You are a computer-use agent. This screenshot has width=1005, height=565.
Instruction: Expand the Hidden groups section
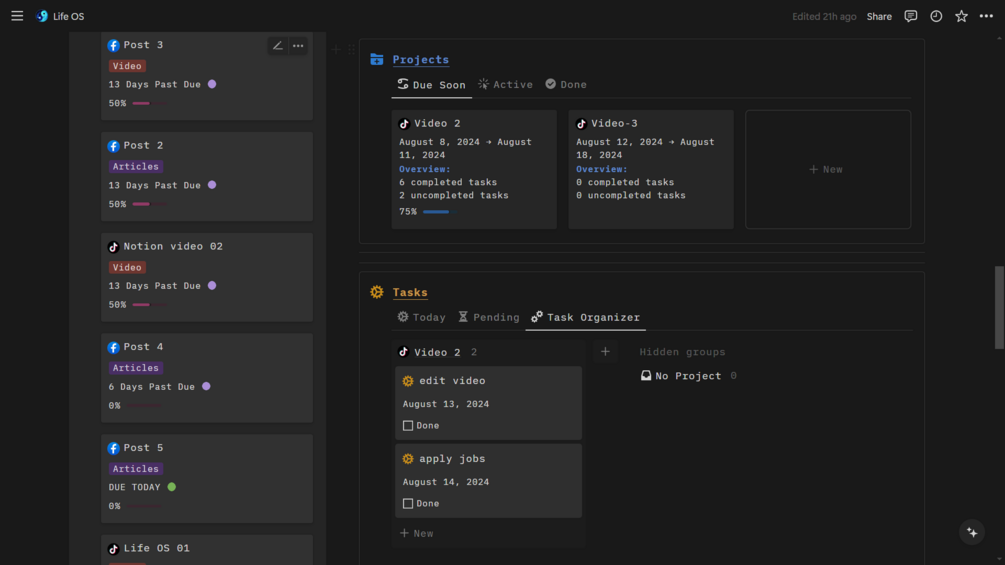coord(682,352)
